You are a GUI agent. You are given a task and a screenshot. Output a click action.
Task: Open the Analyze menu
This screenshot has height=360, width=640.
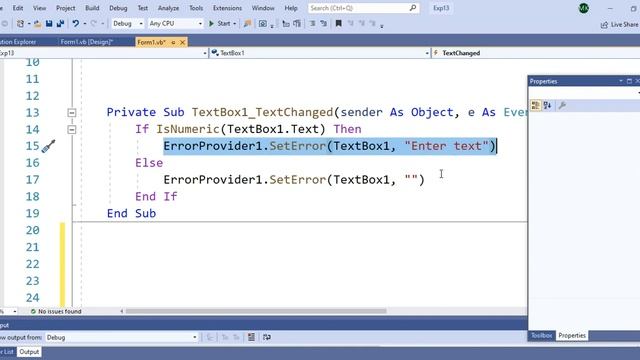(x=168, y=8)
